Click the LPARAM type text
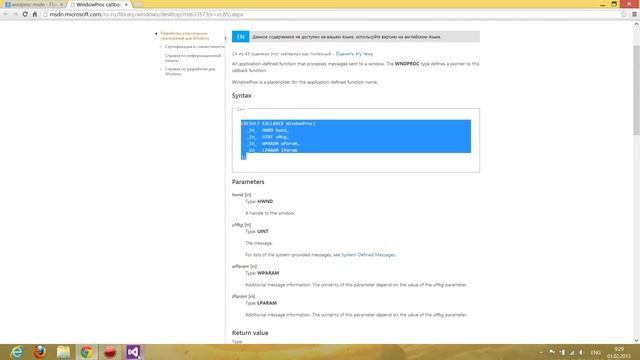This screenshot has height=360, width=640. (267, 303)
